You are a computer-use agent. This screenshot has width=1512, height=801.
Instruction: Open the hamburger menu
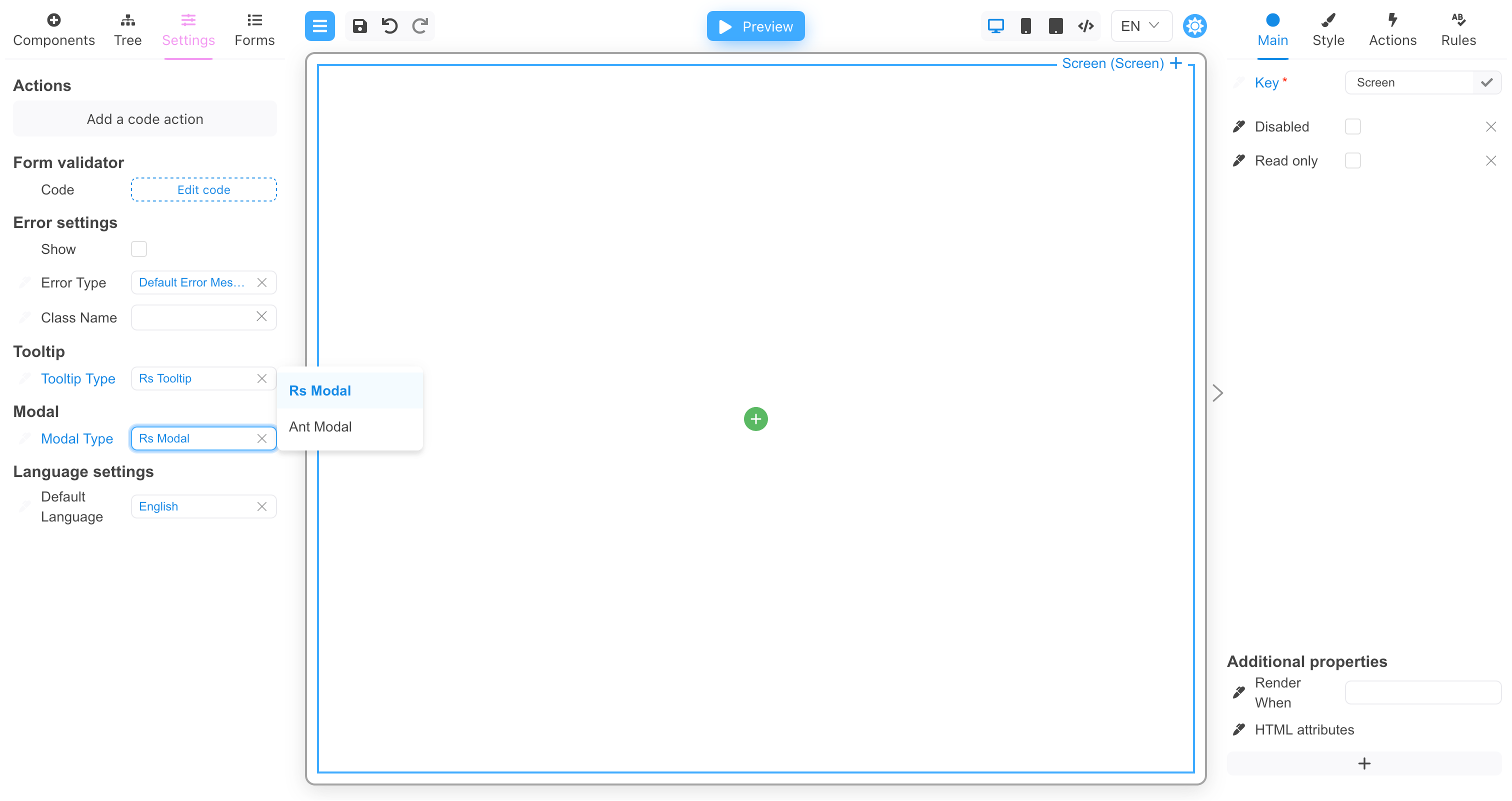[319, 26]
